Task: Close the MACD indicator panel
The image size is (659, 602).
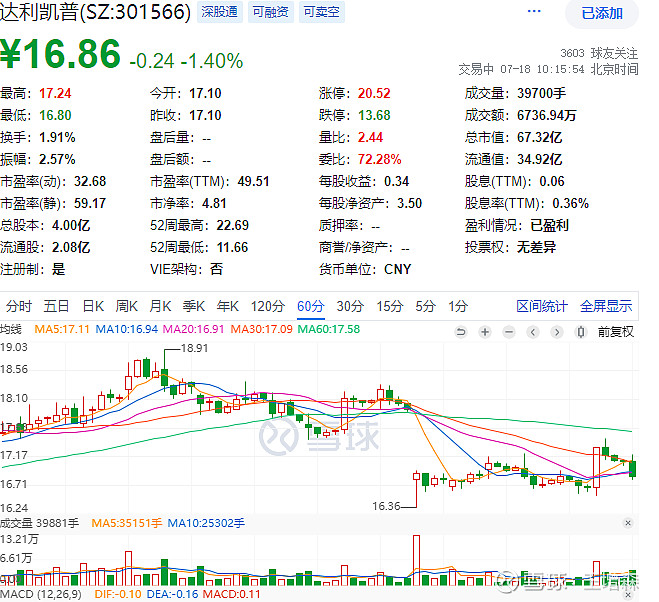Action: (628, 595)
